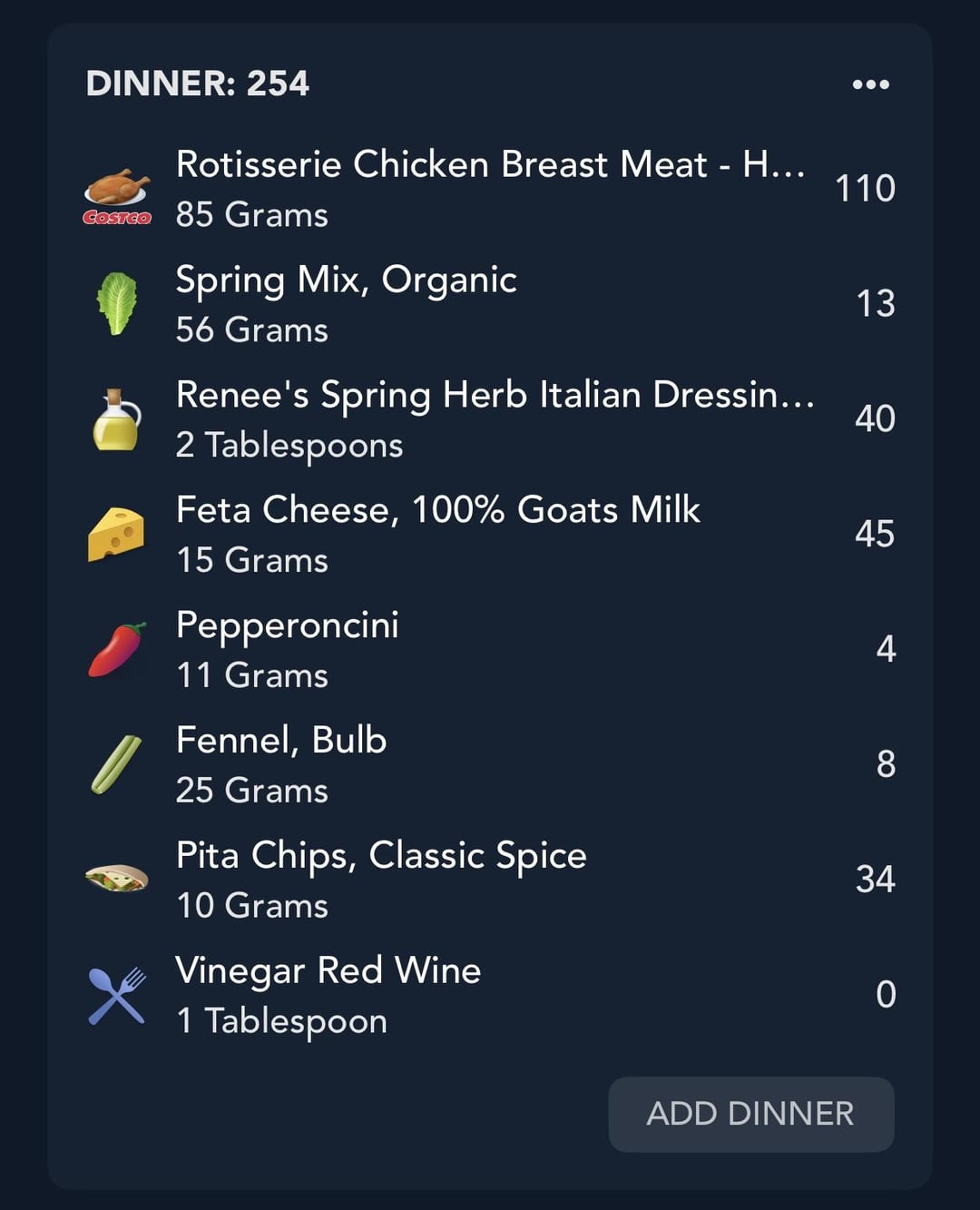Image resolution: width=980 pixels, height=1210 pixels.
Task: Click the DINNER: 254 header
Action: (x=197, y=84)
